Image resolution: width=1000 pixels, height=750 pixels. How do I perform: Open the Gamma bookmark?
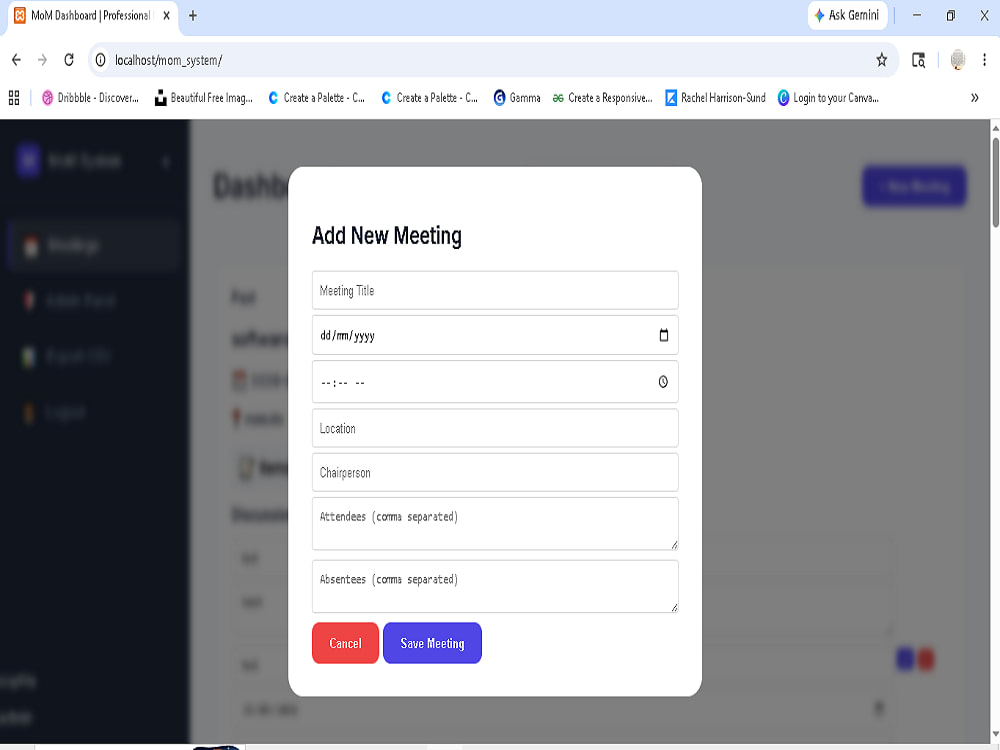click(517, 98)
